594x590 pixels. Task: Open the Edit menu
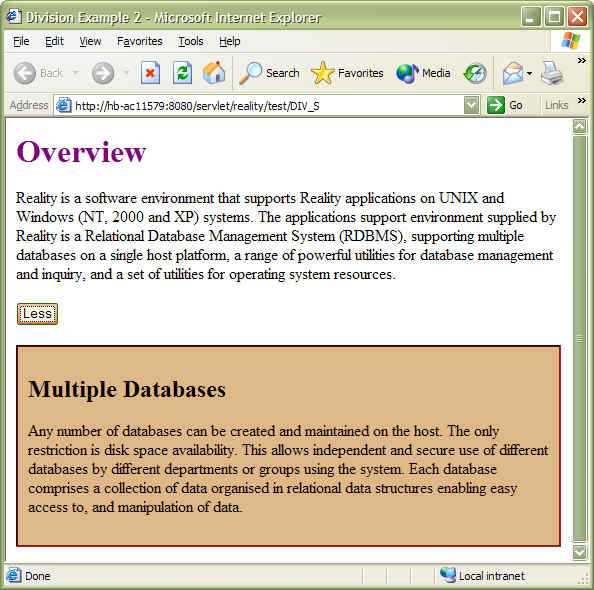tap(54, 41)
